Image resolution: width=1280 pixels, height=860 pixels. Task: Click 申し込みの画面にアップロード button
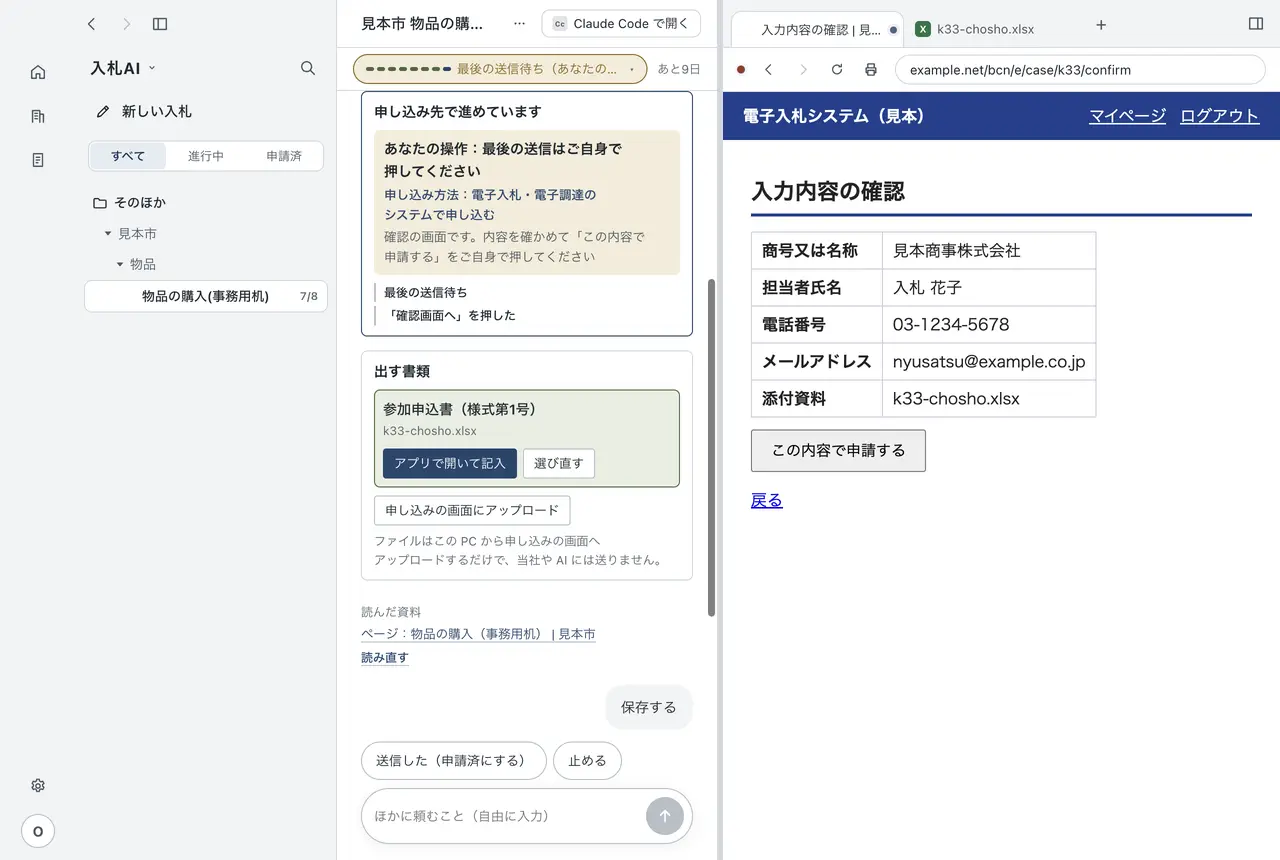472,510
